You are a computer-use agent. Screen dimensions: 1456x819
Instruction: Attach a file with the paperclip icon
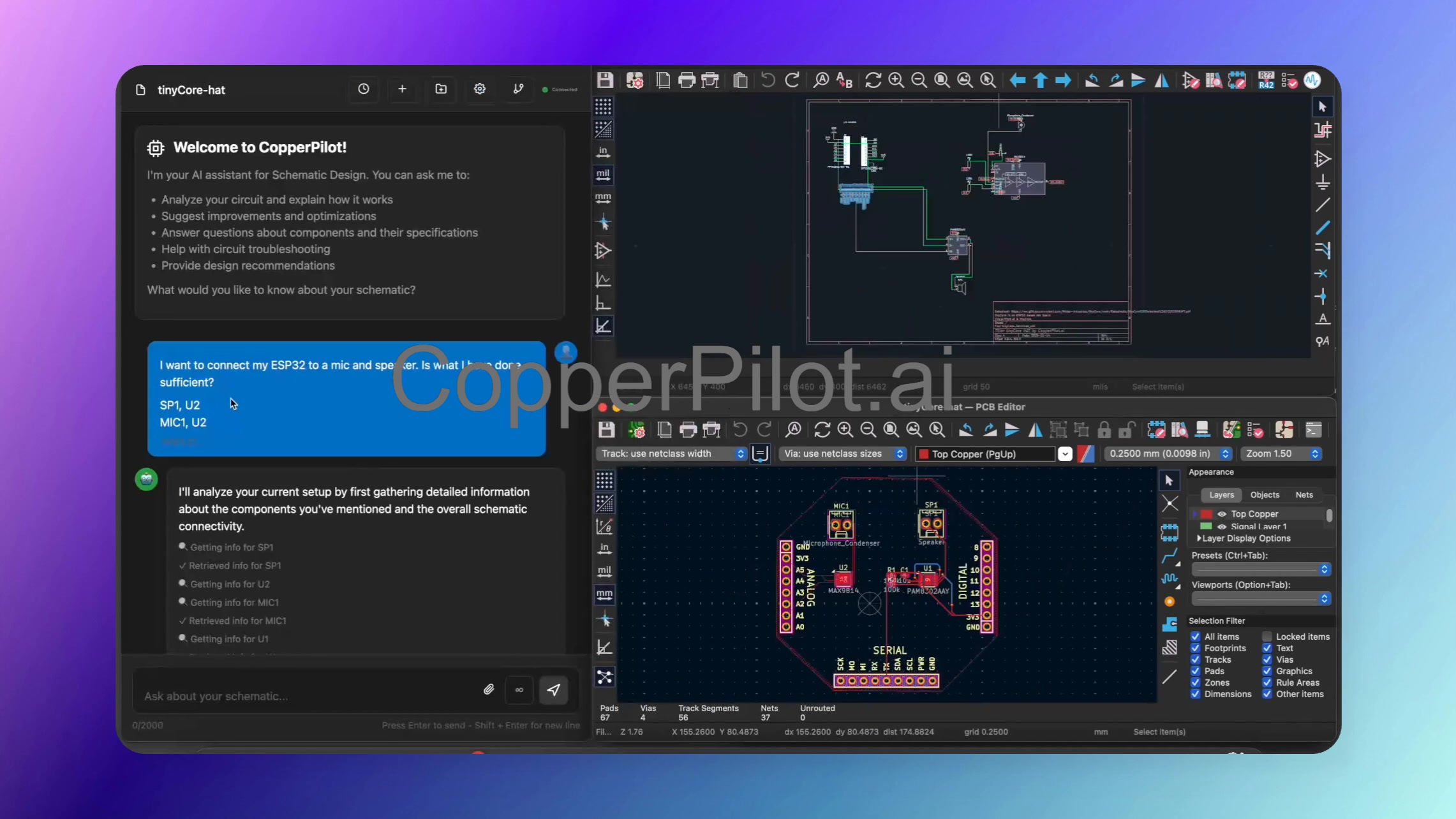click(489, 690)
